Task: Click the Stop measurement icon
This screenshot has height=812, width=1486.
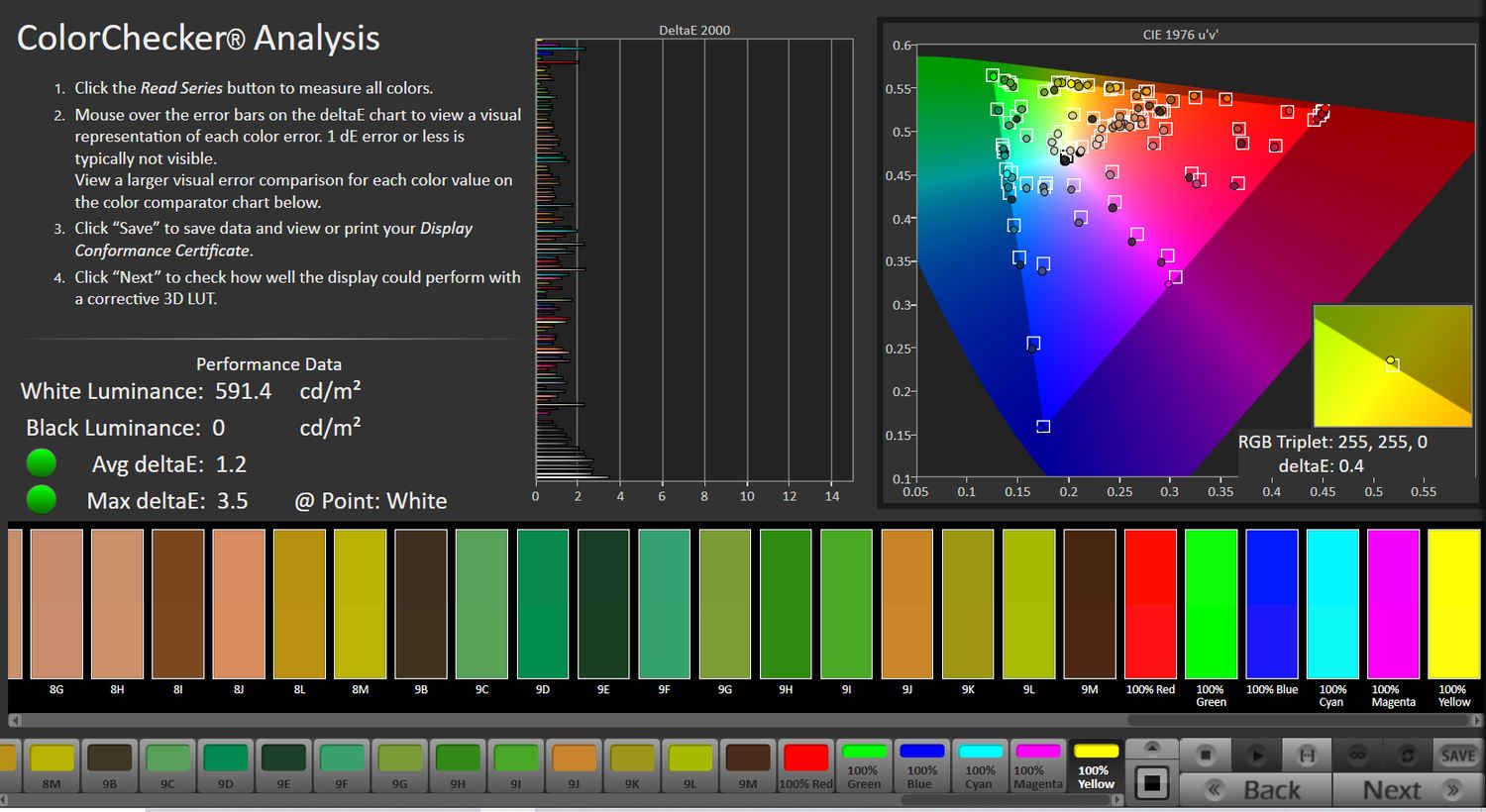Action: tap(1205, 756)
